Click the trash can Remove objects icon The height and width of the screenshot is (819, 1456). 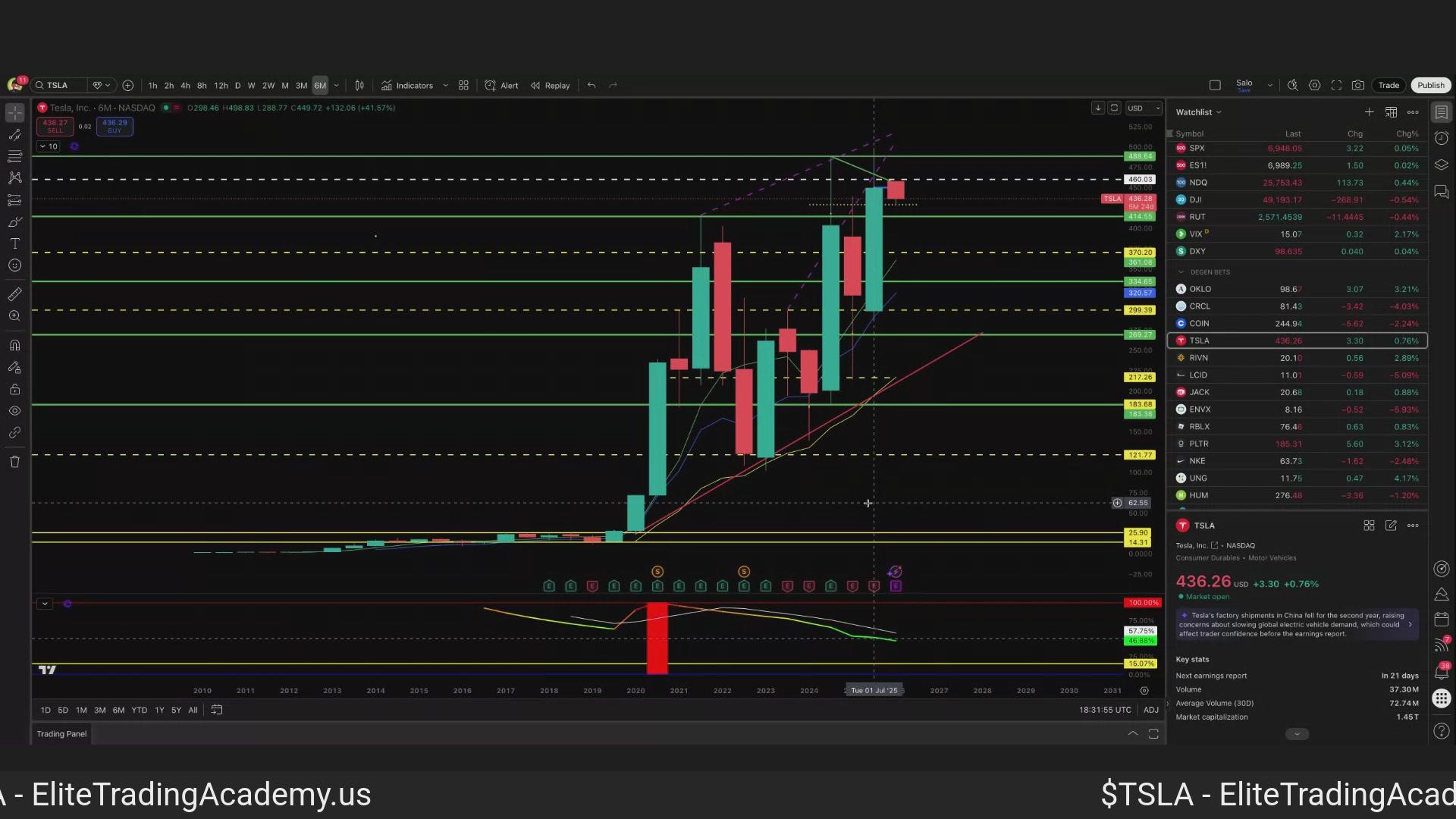pos(14,462)
